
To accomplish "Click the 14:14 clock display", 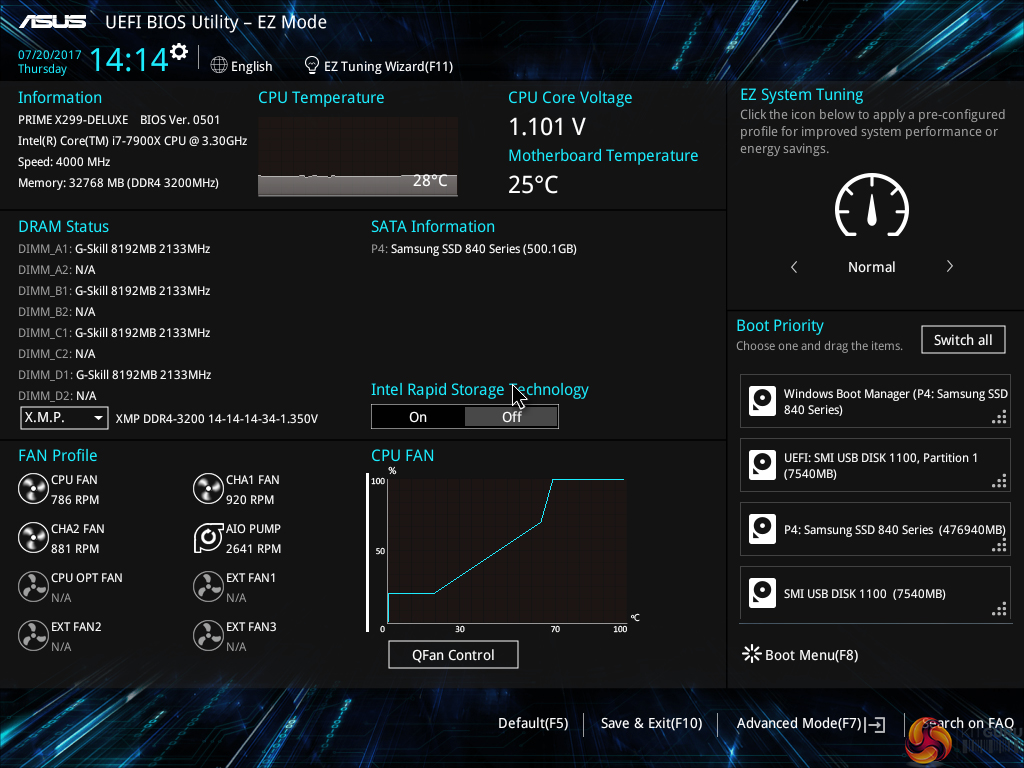I will (x=129, y=59).
